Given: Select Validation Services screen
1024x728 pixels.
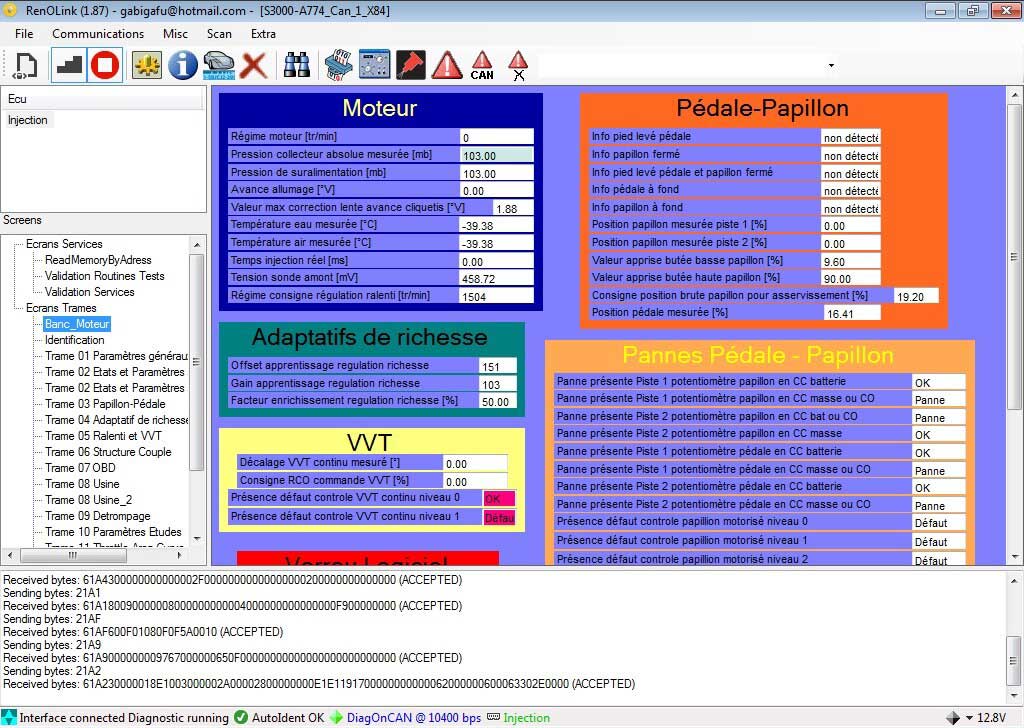Looking at the screenshot, I should click(x=89, y=292).
